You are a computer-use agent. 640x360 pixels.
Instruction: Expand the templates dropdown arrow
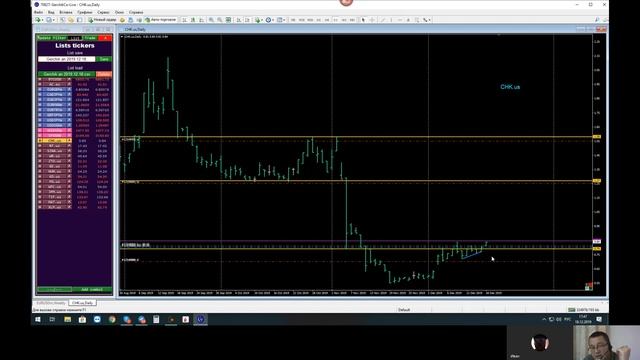click(x=284, y=20)
